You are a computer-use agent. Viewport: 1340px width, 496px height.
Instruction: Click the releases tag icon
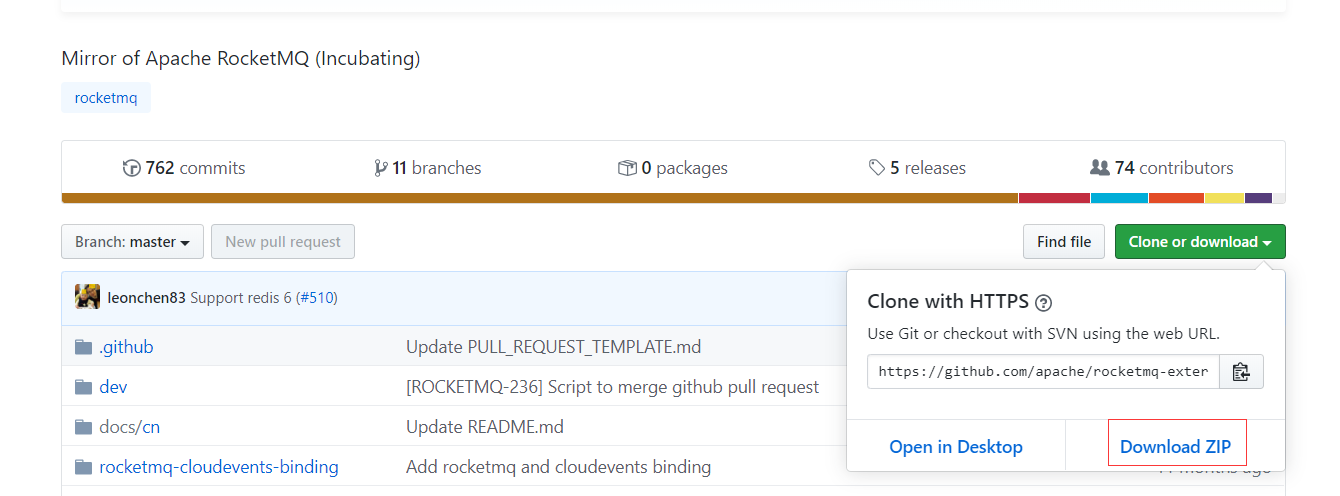tap(877, 168)
